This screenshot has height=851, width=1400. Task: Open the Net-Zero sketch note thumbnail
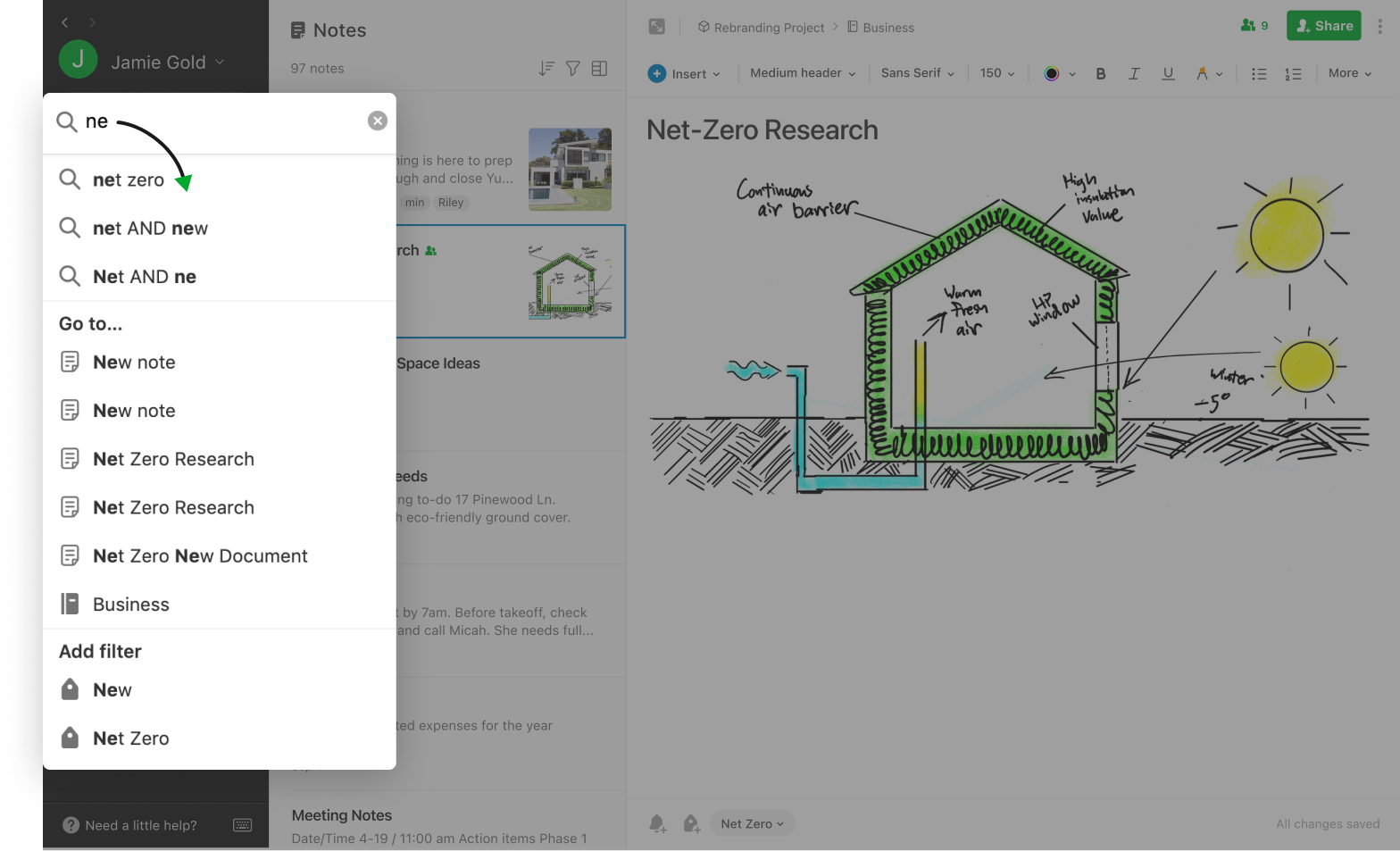click(570, 281)
